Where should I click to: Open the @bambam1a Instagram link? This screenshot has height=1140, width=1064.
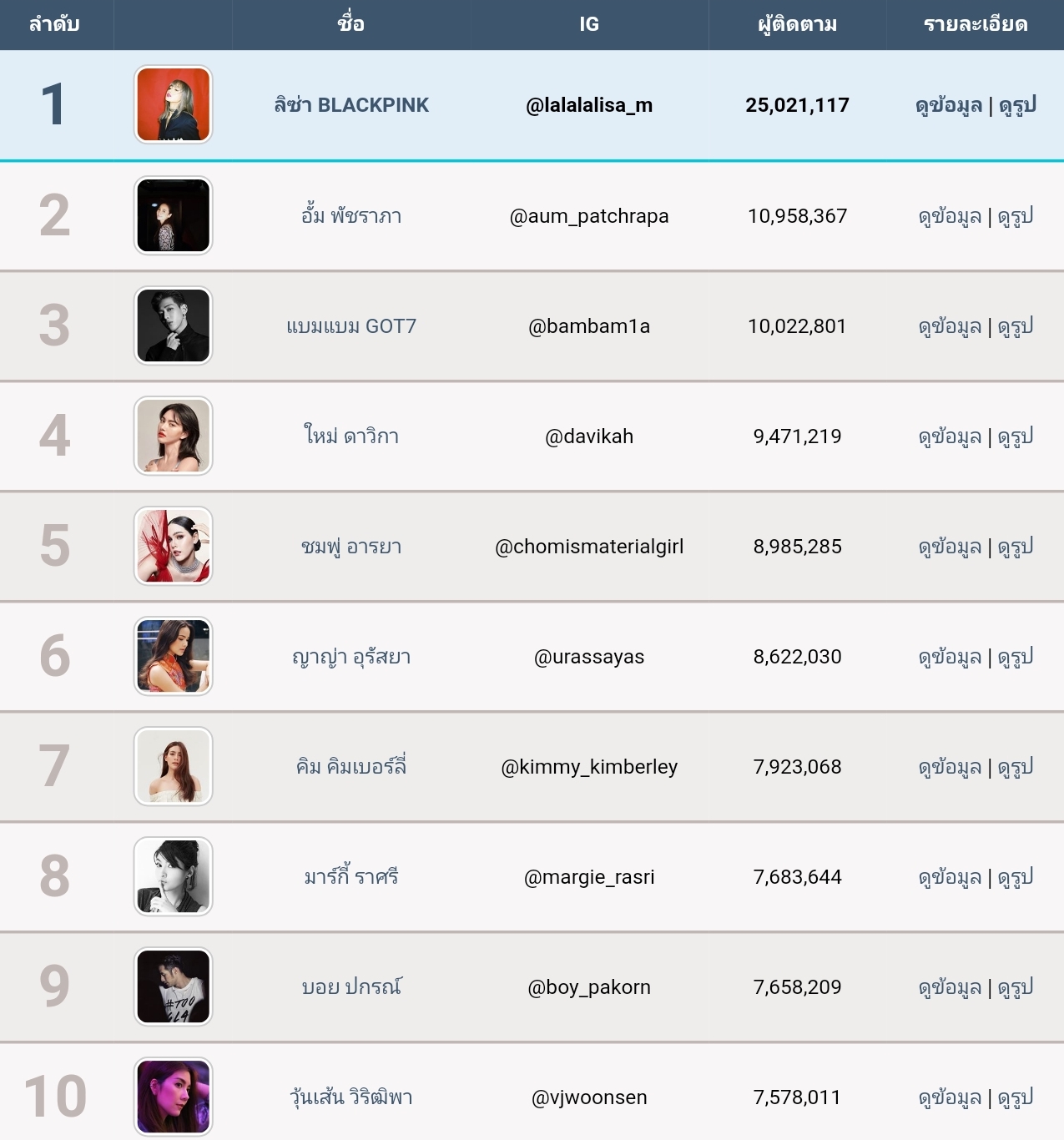click(589, 326)
